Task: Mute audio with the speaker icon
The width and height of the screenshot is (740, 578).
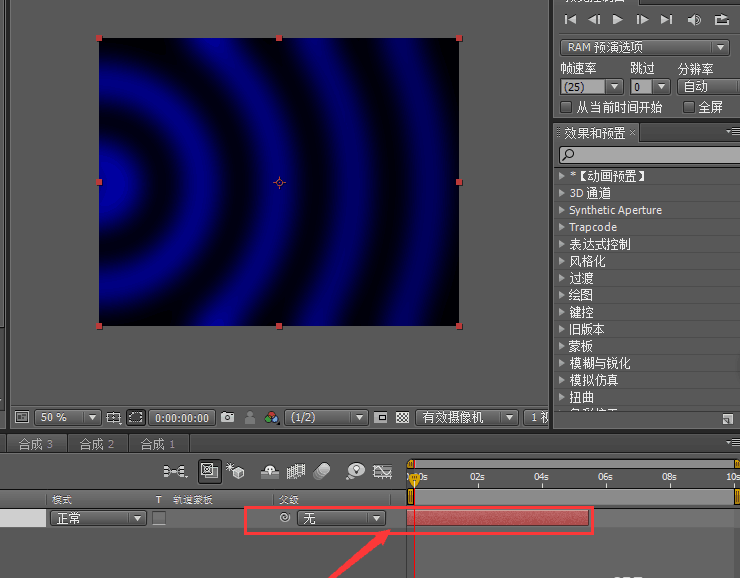Action: (x=694, y=20)
